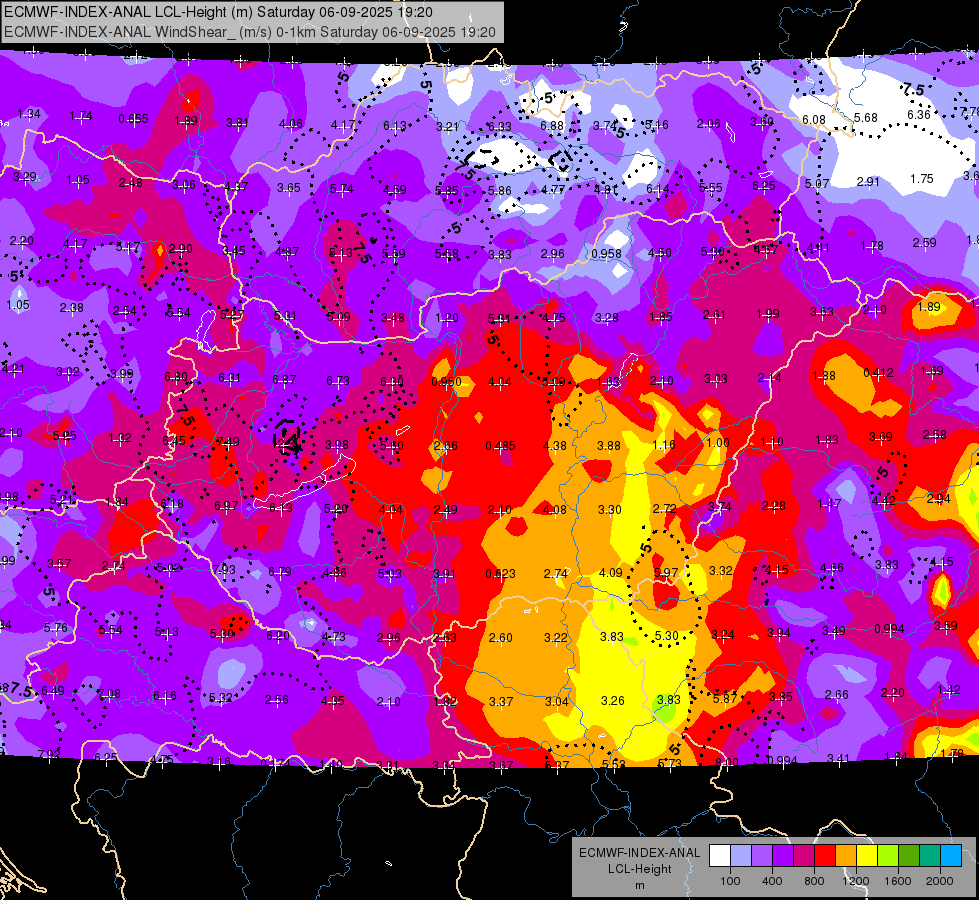Click wind shear value 2.91
The width and height of the screenshot is (979, 900).
868,182
